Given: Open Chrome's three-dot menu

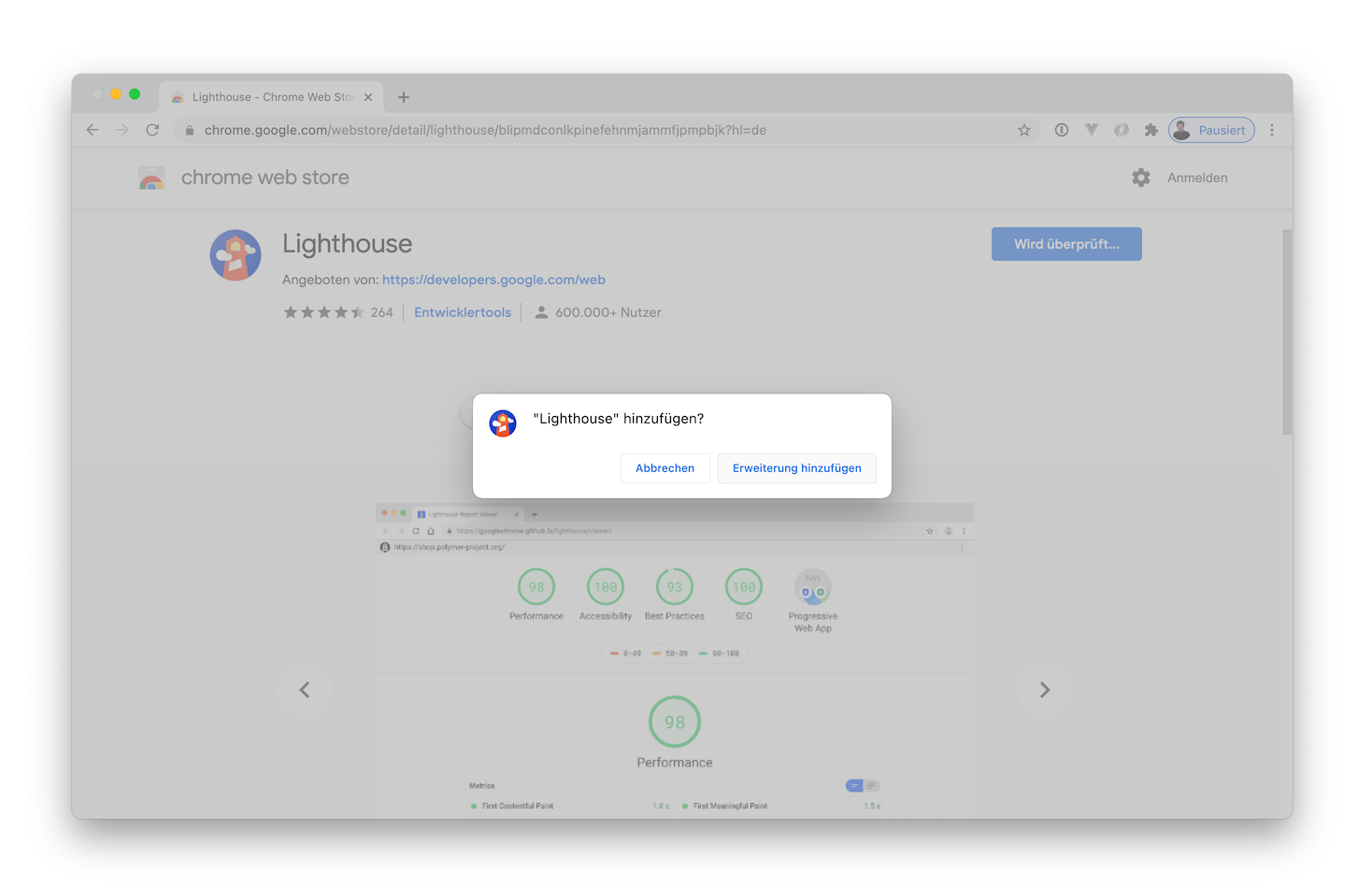Looking at the screenshot, I should pos(1272,130).
